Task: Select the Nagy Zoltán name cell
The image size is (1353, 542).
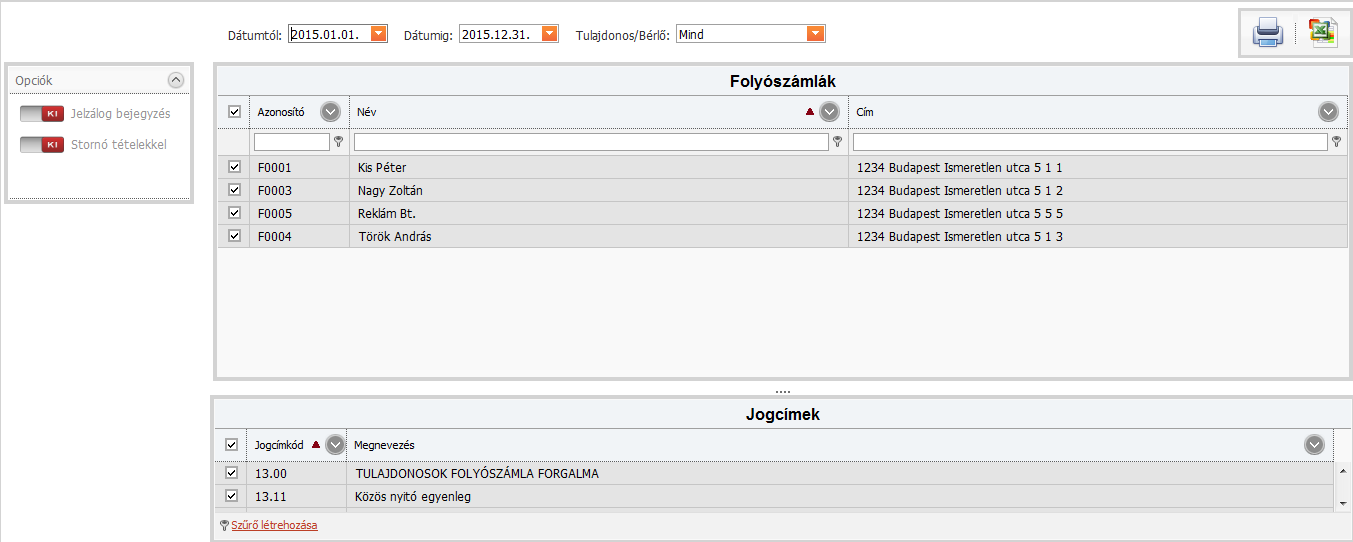Action: pyautogui.click(x=599, y=190)
